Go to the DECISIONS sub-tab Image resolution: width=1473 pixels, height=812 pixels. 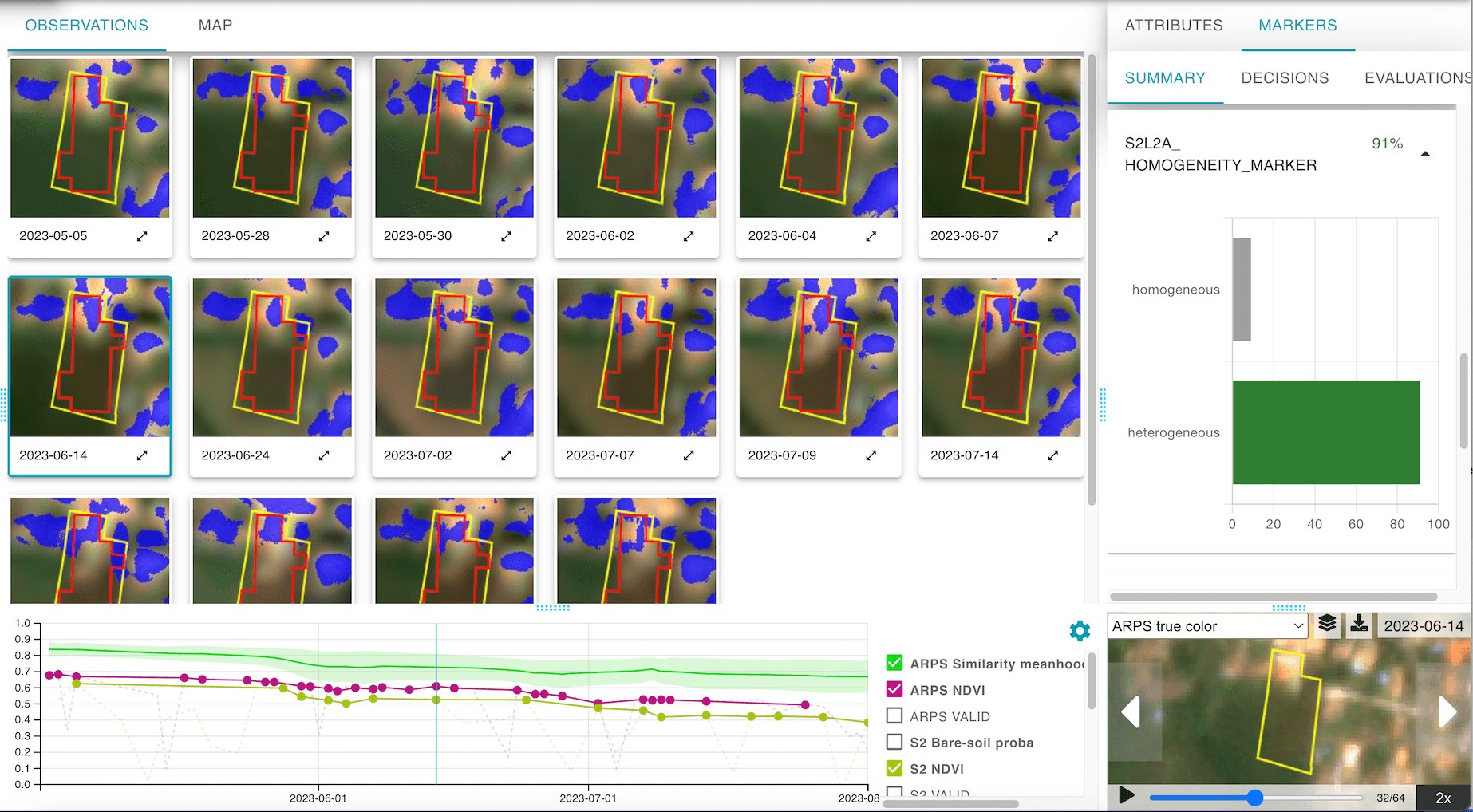[x=1285, y=78]
